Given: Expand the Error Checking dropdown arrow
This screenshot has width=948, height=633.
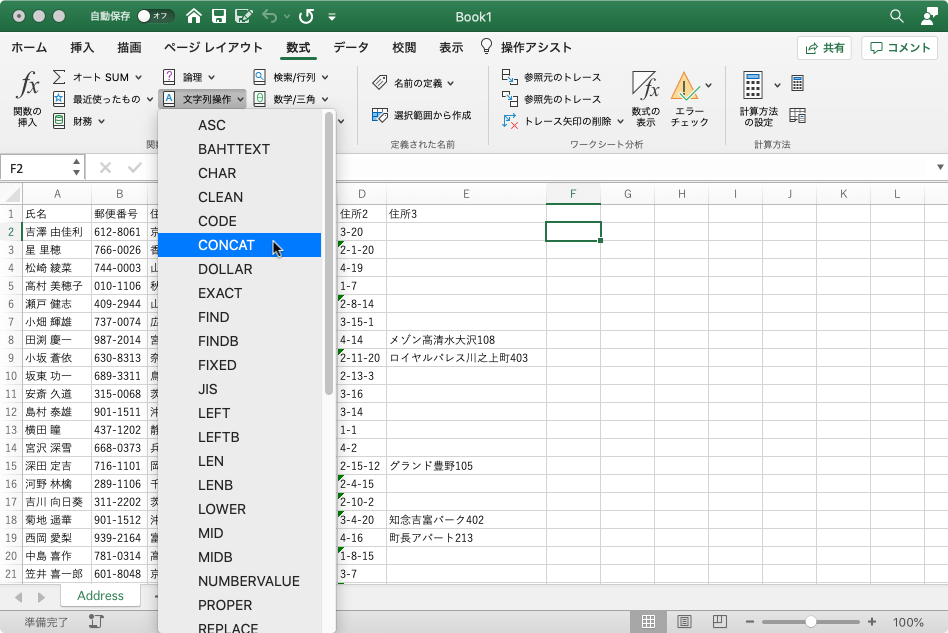Looking at the screenshot, I should [709, 85].
